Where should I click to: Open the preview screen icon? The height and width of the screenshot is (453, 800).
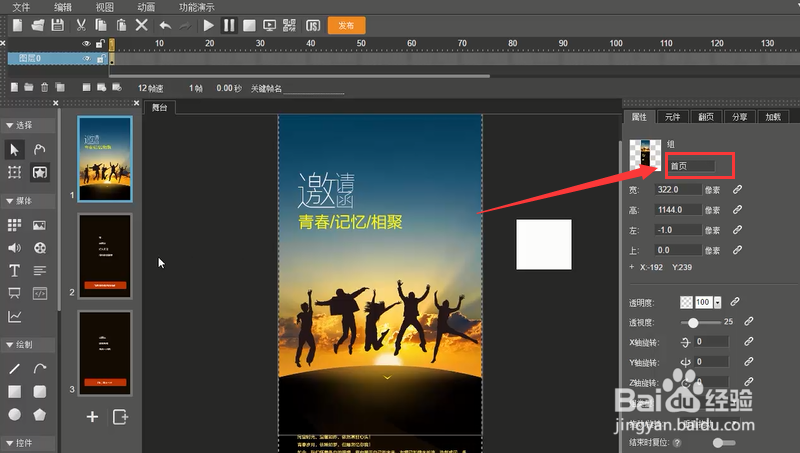click(269, 25)
